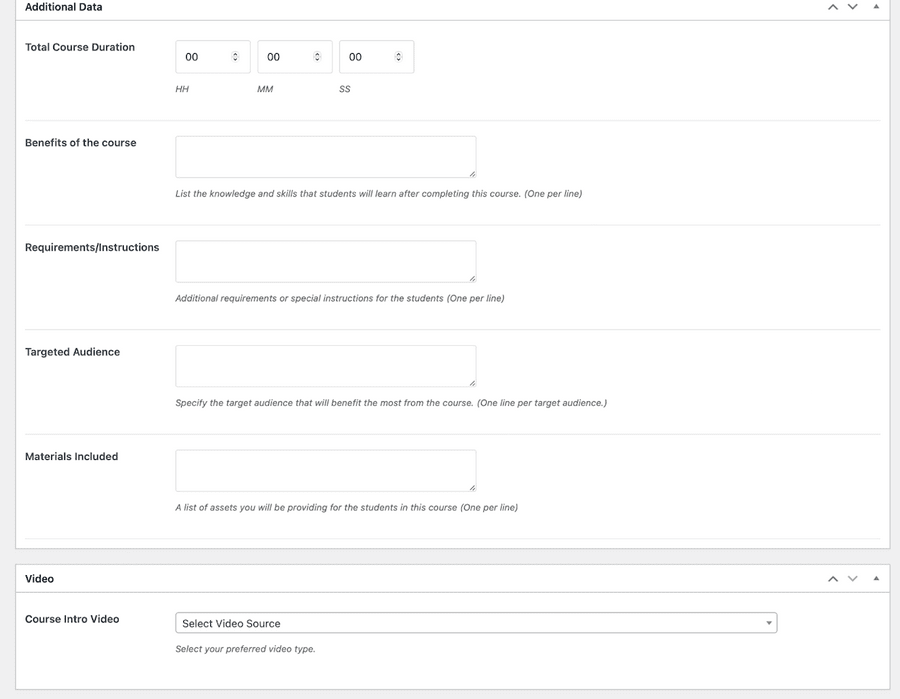Collapse the Additional Data panel
Viewport: 900px width, 699px height.
pos(876,7)
